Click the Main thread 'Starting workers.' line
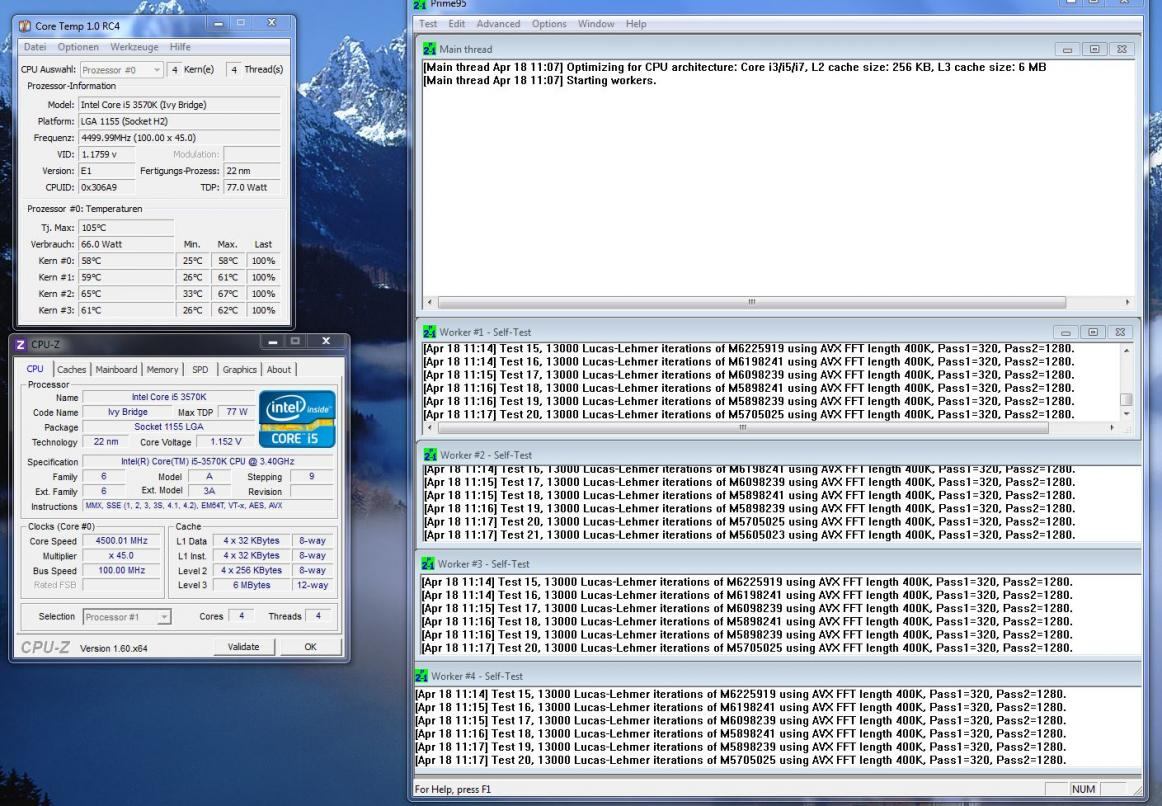Screen dimensions: 1162x806 [x=540, y=80]
